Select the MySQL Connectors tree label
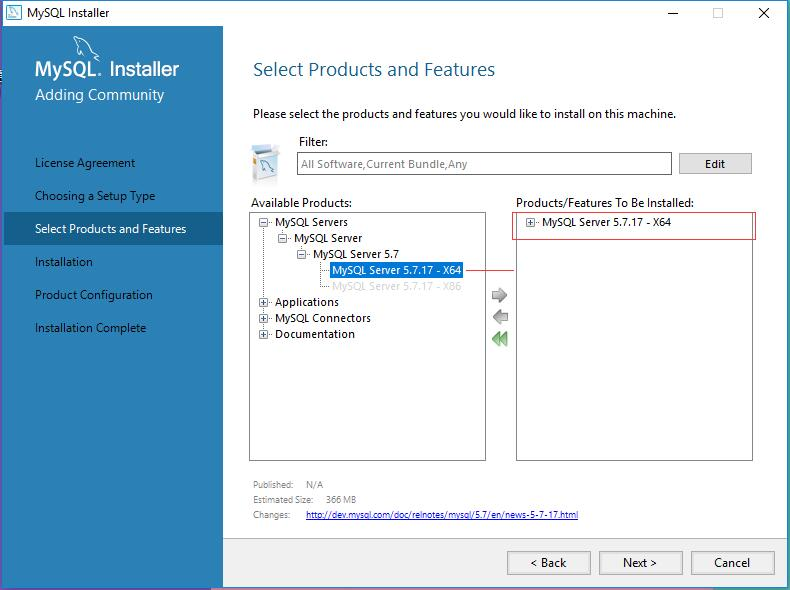 (323, 318)
